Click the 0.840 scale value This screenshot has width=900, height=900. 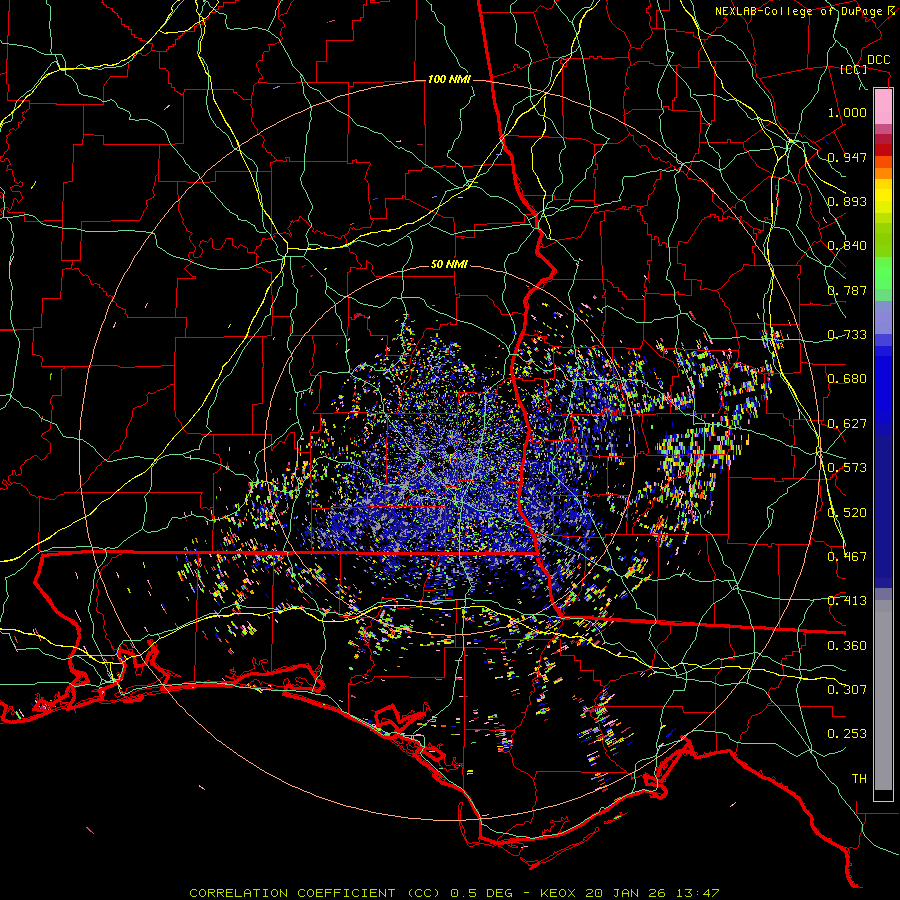(x=847, y=246)
